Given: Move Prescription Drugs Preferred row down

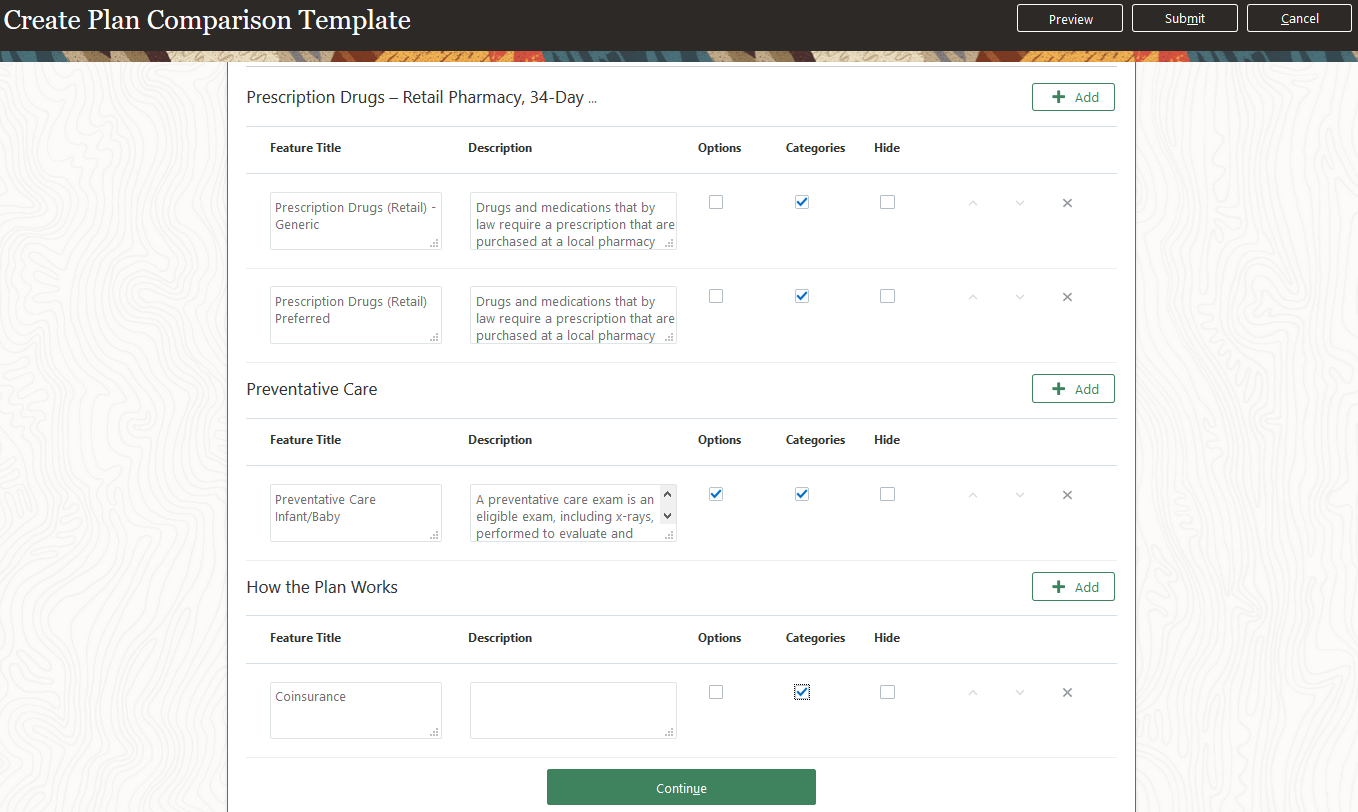Looking at the screenshot, I should coord(1020,297).
